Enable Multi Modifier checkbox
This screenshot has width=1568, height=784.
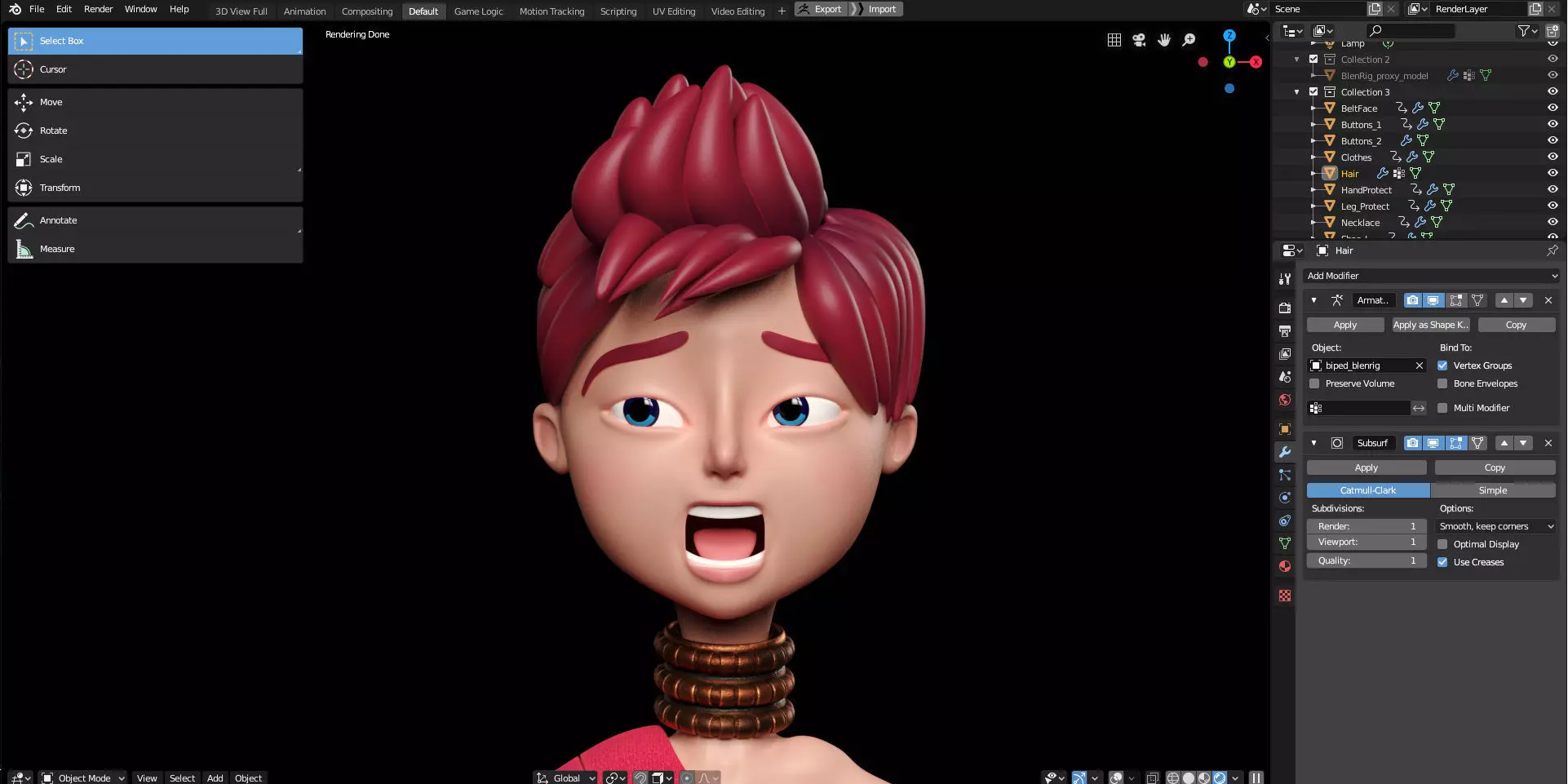[1442, 408]
